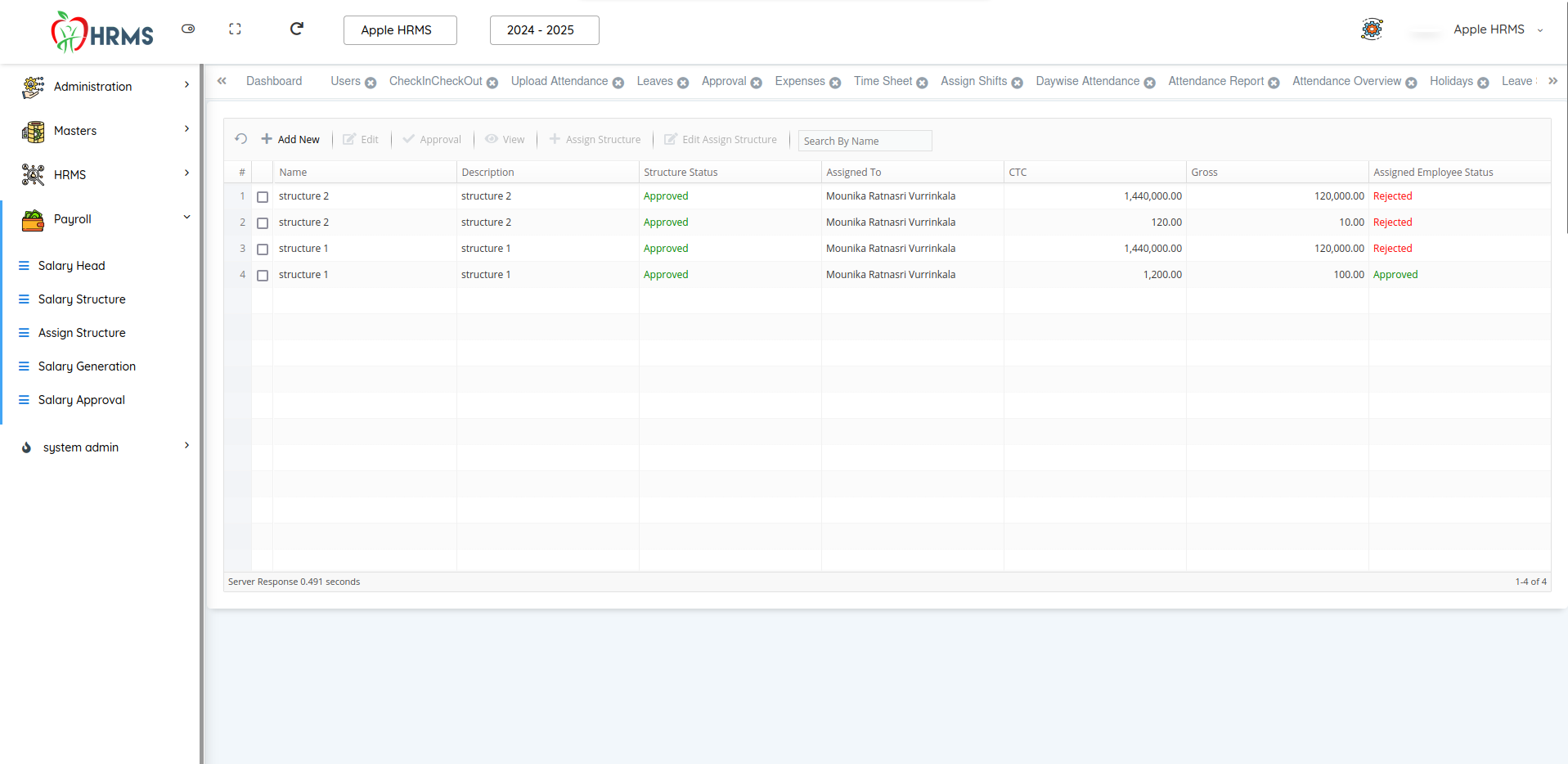This screenshot has height=764, width=1568.
Task: Close the Approval tab
Action: (757, 83)
